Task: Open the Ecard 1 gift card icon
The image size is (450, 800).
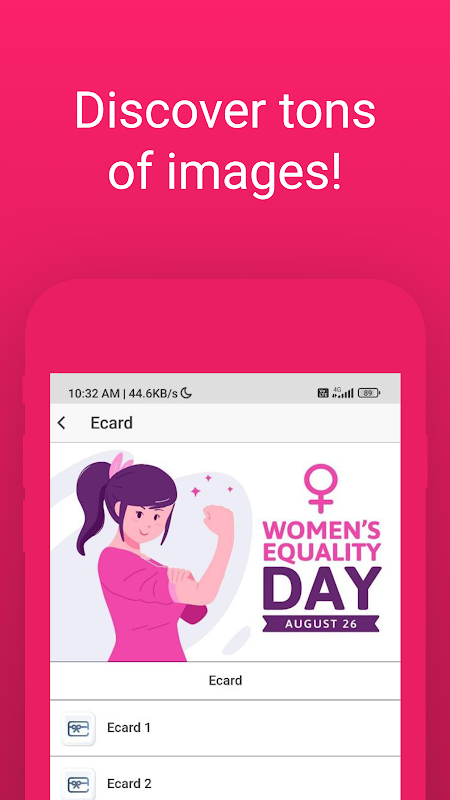Action: (x=78, y=728)
